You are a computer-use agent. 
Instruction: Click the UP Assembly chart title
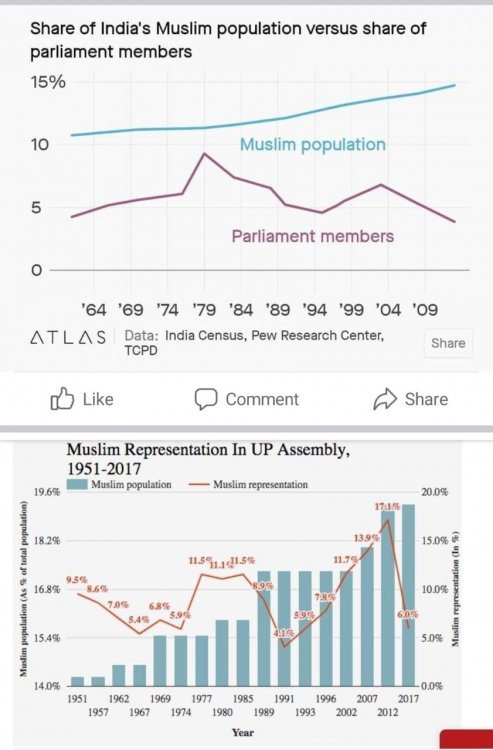click(208, 458)
